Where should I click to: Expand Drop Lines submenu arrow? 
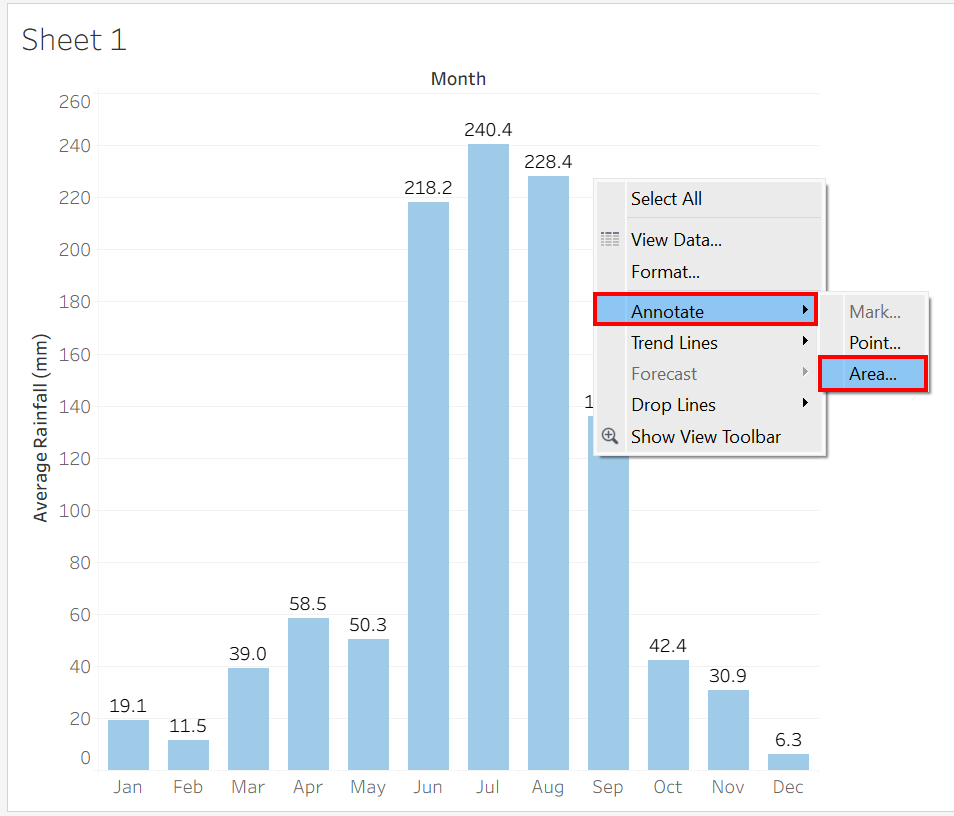point(805,403)
